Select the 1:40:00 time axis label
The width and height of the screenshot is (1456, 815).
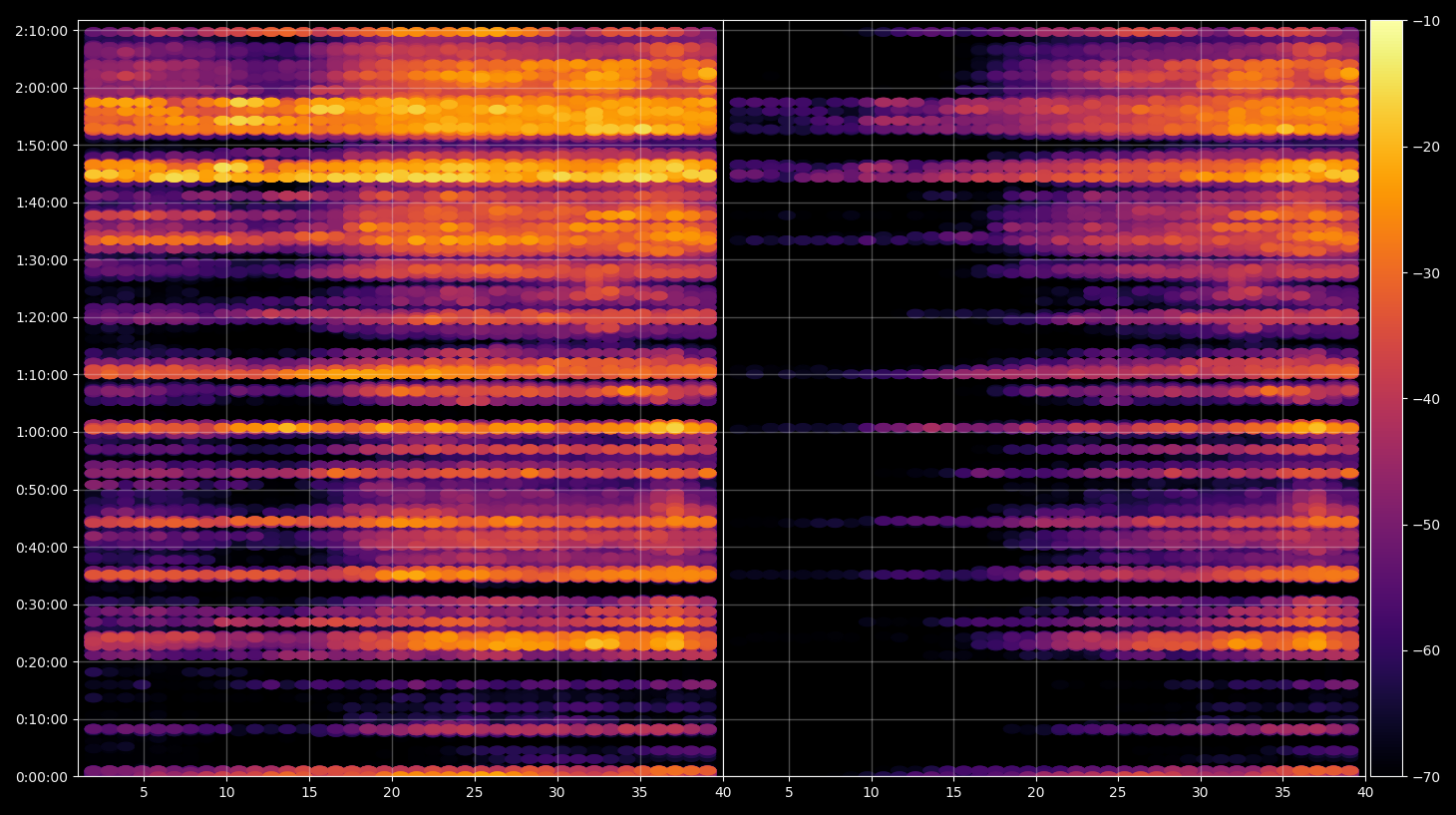coord(41,203)
